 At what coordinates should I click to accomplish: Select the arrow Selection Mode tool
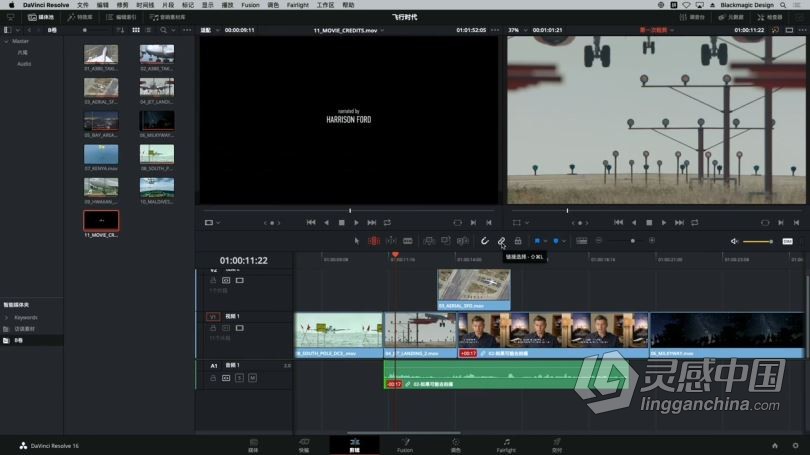356,241
